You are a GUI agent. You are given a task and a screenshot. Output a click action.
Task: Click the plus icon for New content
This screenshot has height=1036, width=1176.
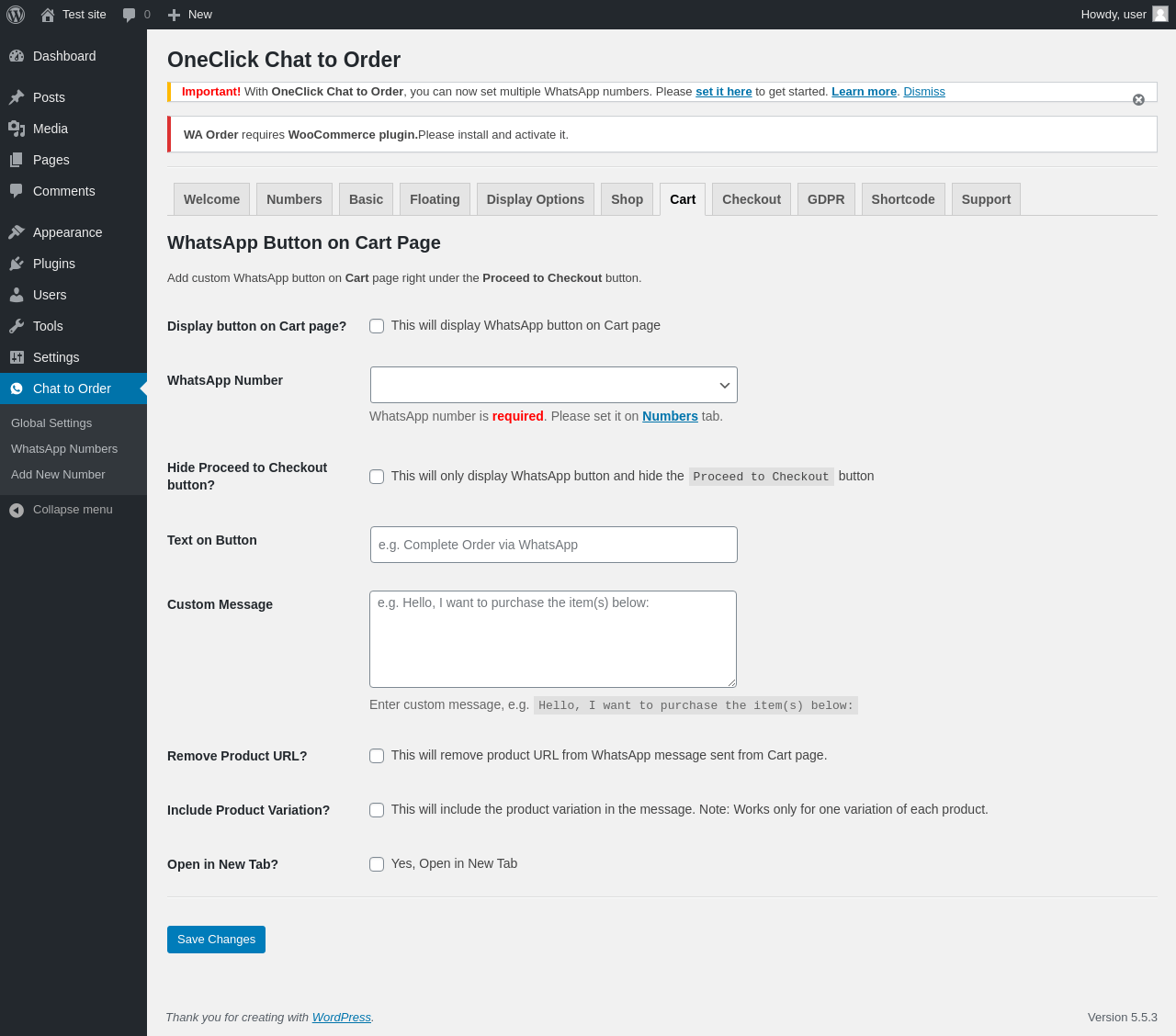(174, 15)
